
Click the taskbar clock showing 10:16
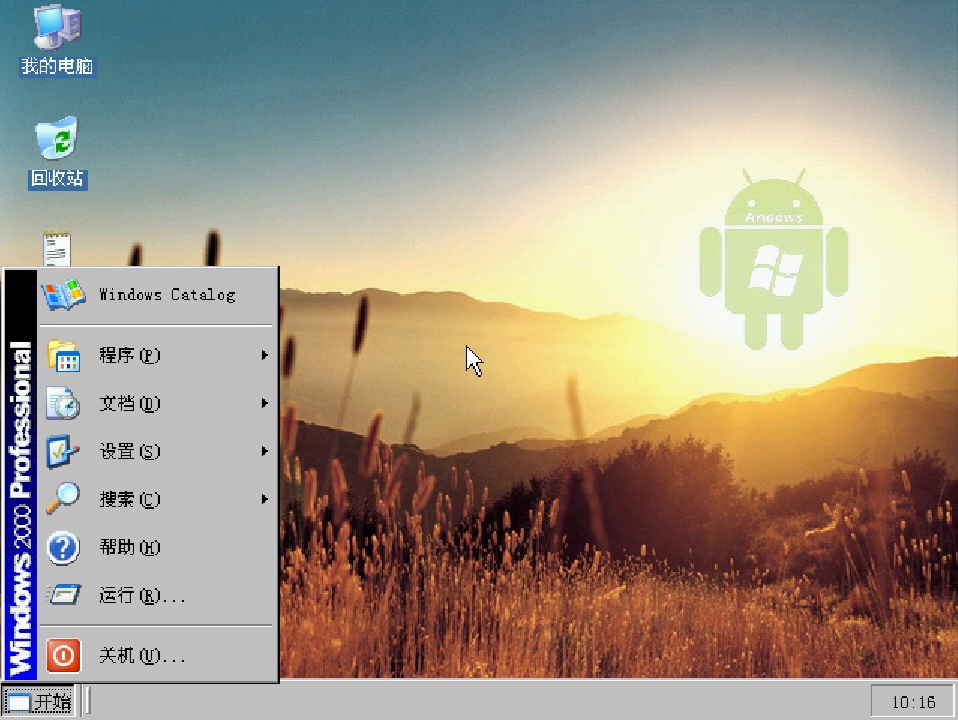tap(913, 702)
